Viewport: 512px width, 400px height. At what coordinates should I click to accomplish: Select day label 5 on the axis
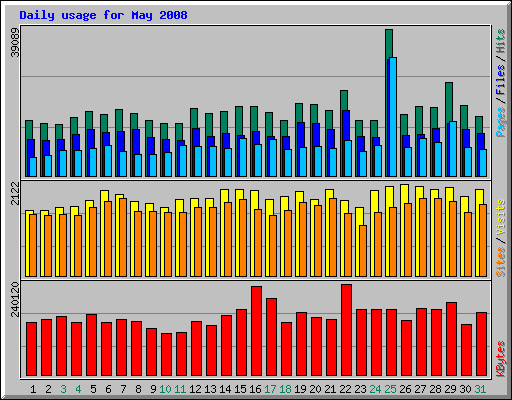click(x=93, y=389)
